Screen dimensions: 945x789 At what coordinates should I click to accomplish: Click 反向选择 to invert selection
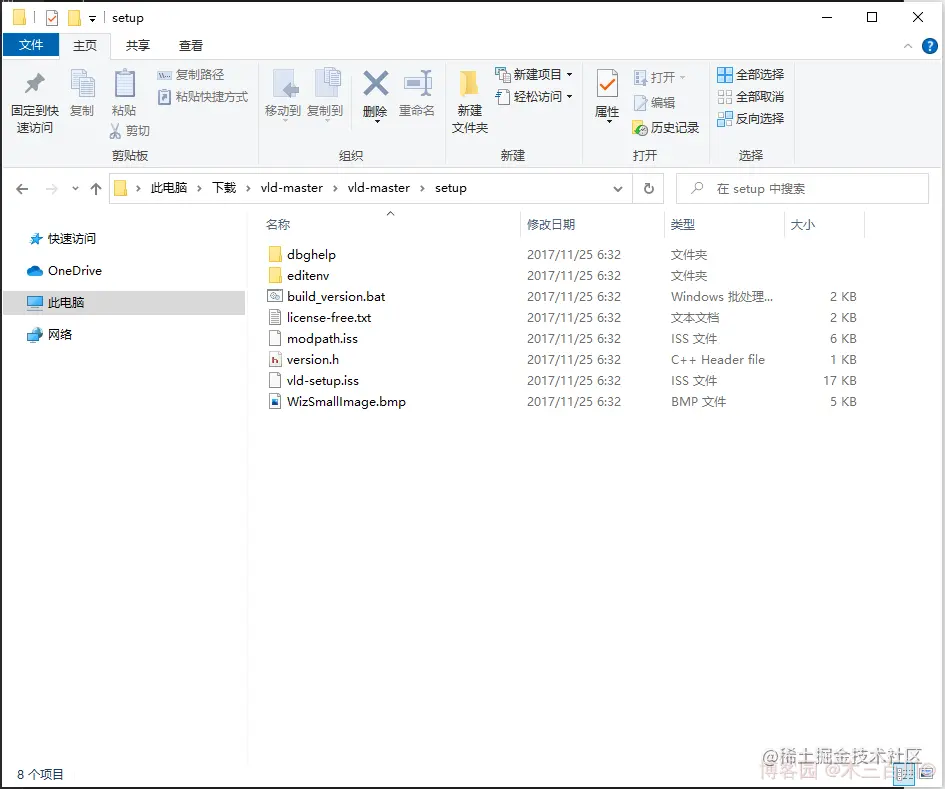pos(751,118)
